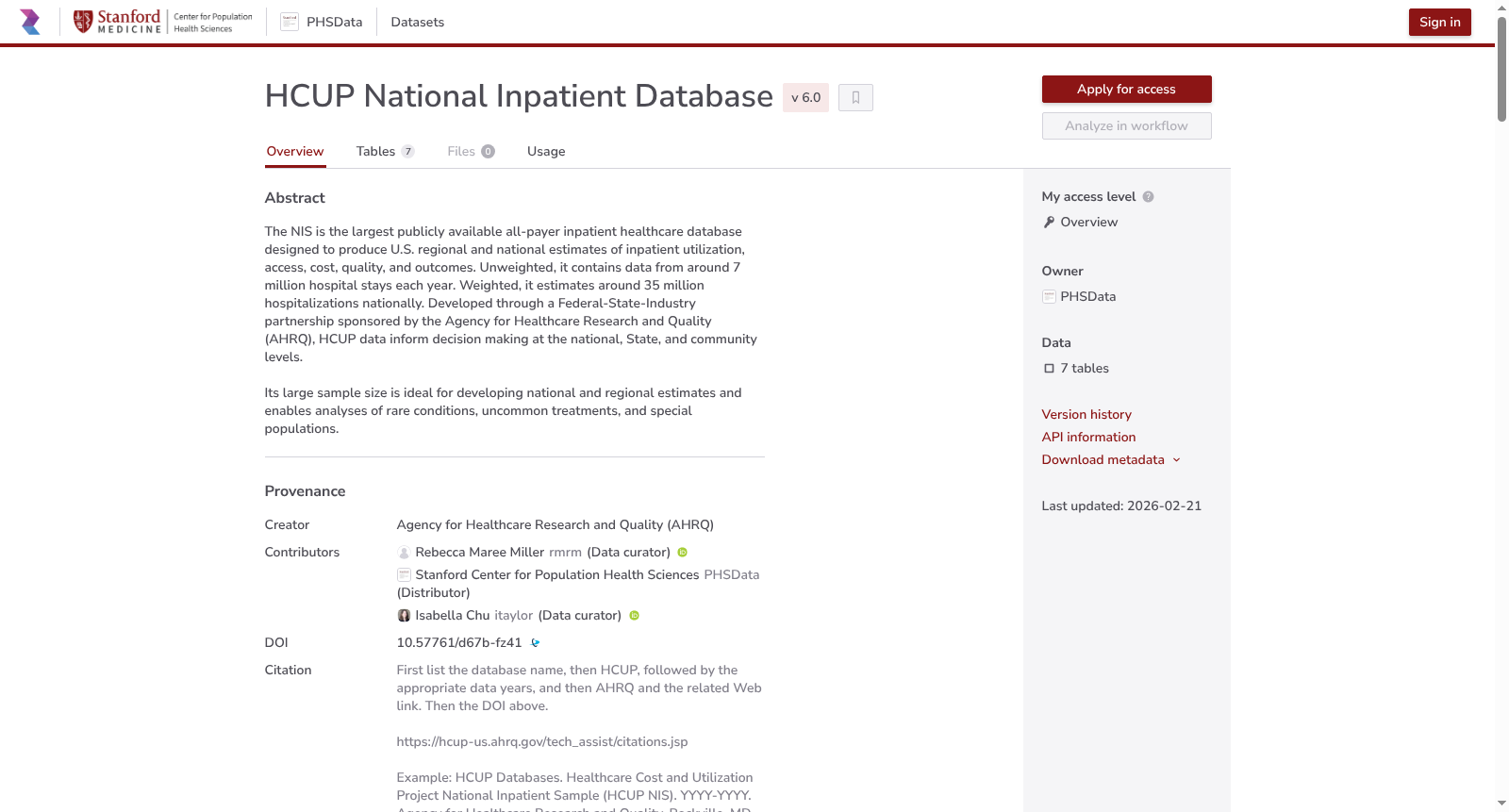Image resolution: width=1509 pixels, height=812 pixels.
Task: Click the Rebecca Maree Miller contributor name
Action: [479, 553]
